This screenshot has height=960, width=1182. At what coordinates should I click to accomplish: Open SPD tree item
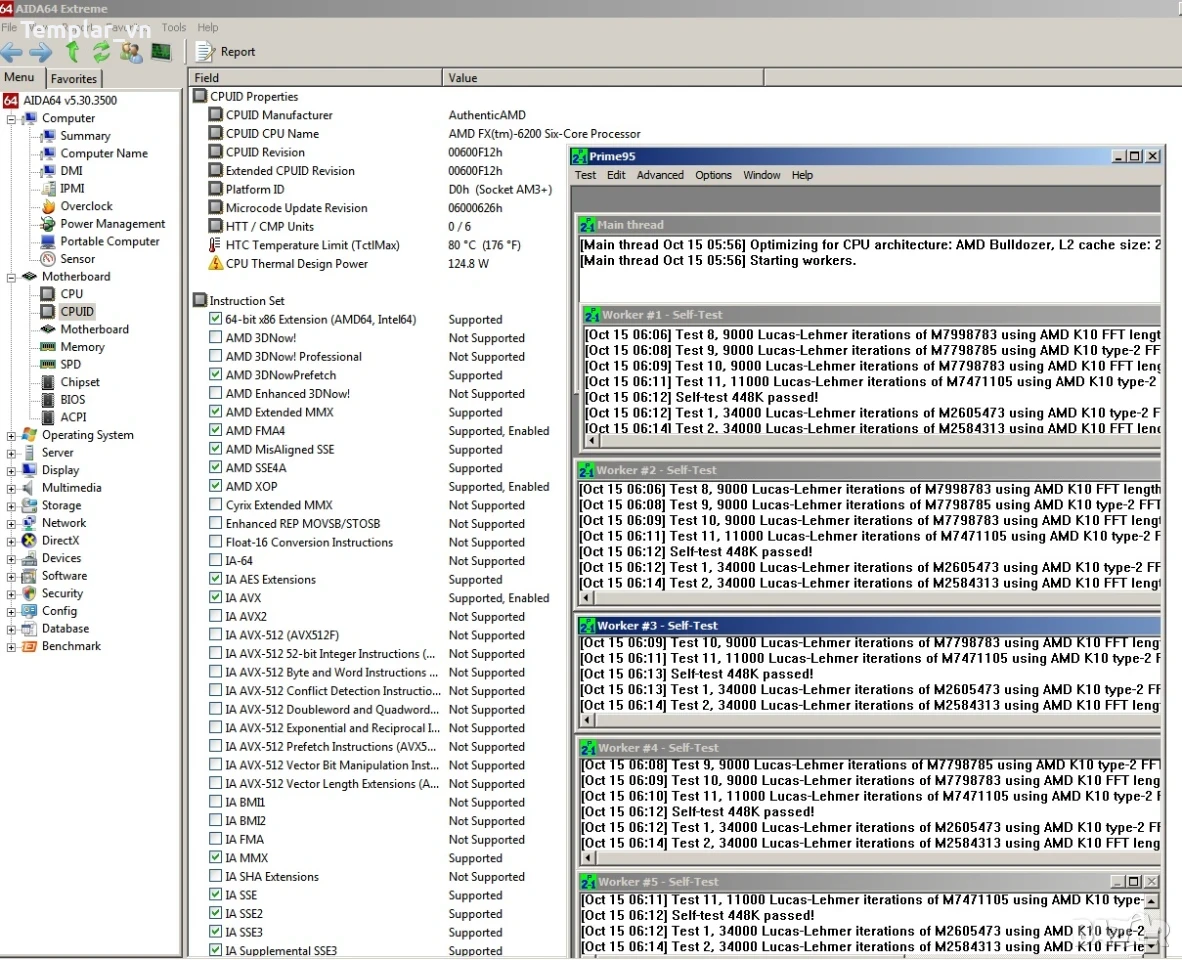tap(71, 364)
